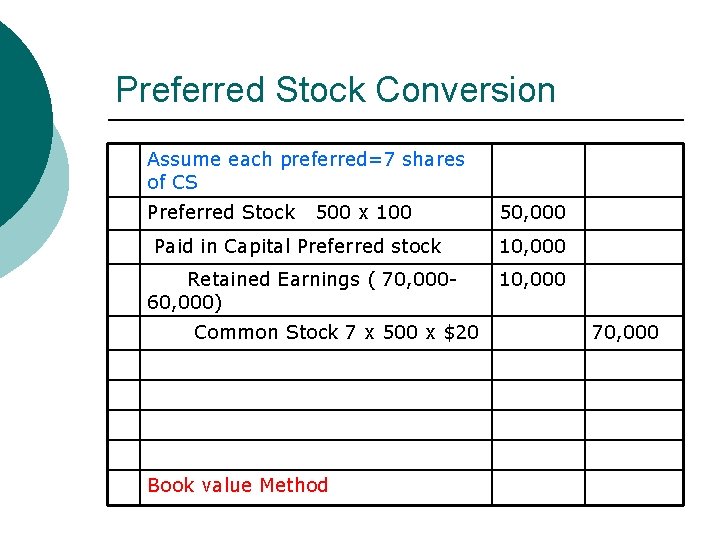Select empty credit cell beside the 50,000
720x540 pixels.
point(633,212)
